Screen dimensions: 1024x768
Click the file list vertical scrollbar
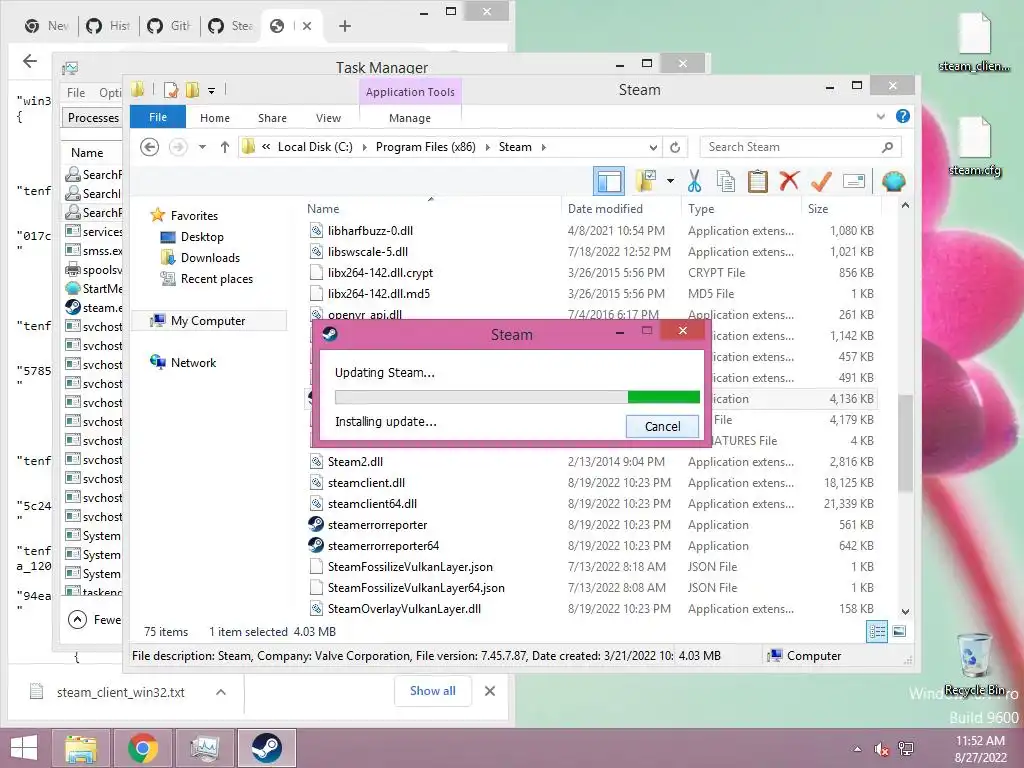(905, 443)
